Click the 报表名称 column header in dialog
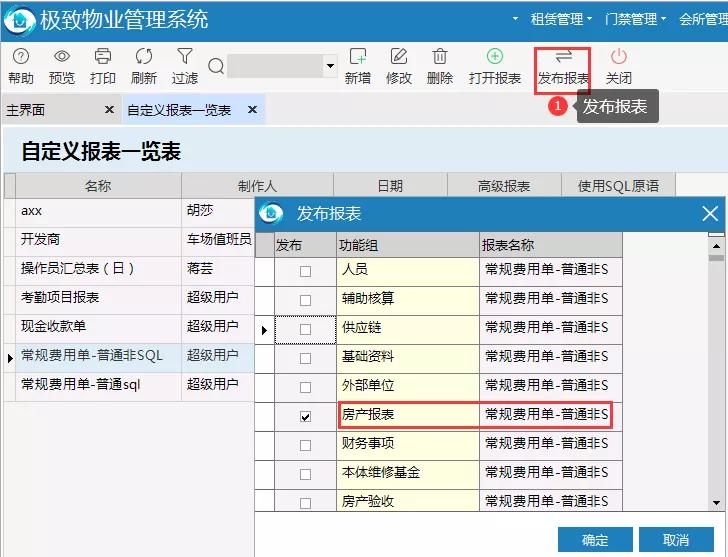The width and height of the screenshot is (728, 557). click(x=551, y=245)
